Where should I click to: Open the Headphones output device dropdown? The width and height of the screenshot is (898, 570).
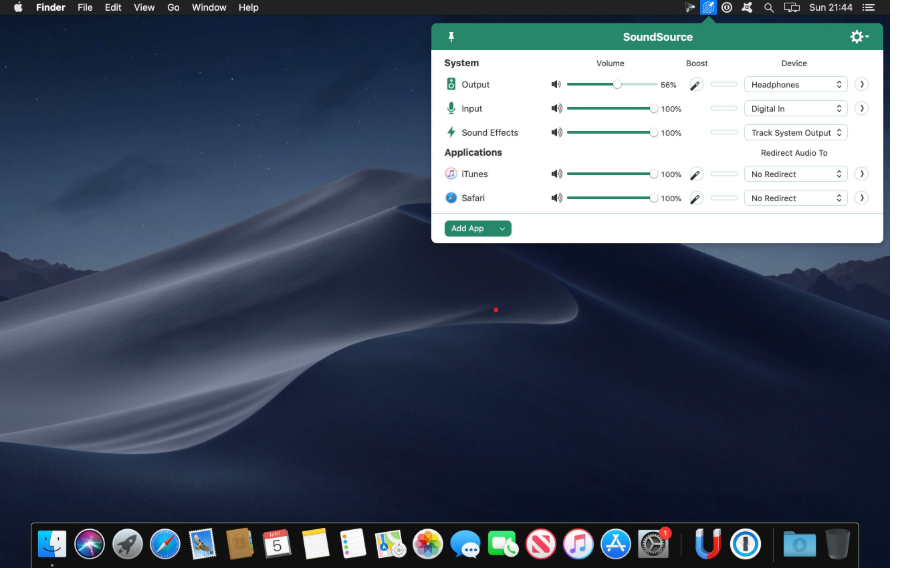[795, 85]
